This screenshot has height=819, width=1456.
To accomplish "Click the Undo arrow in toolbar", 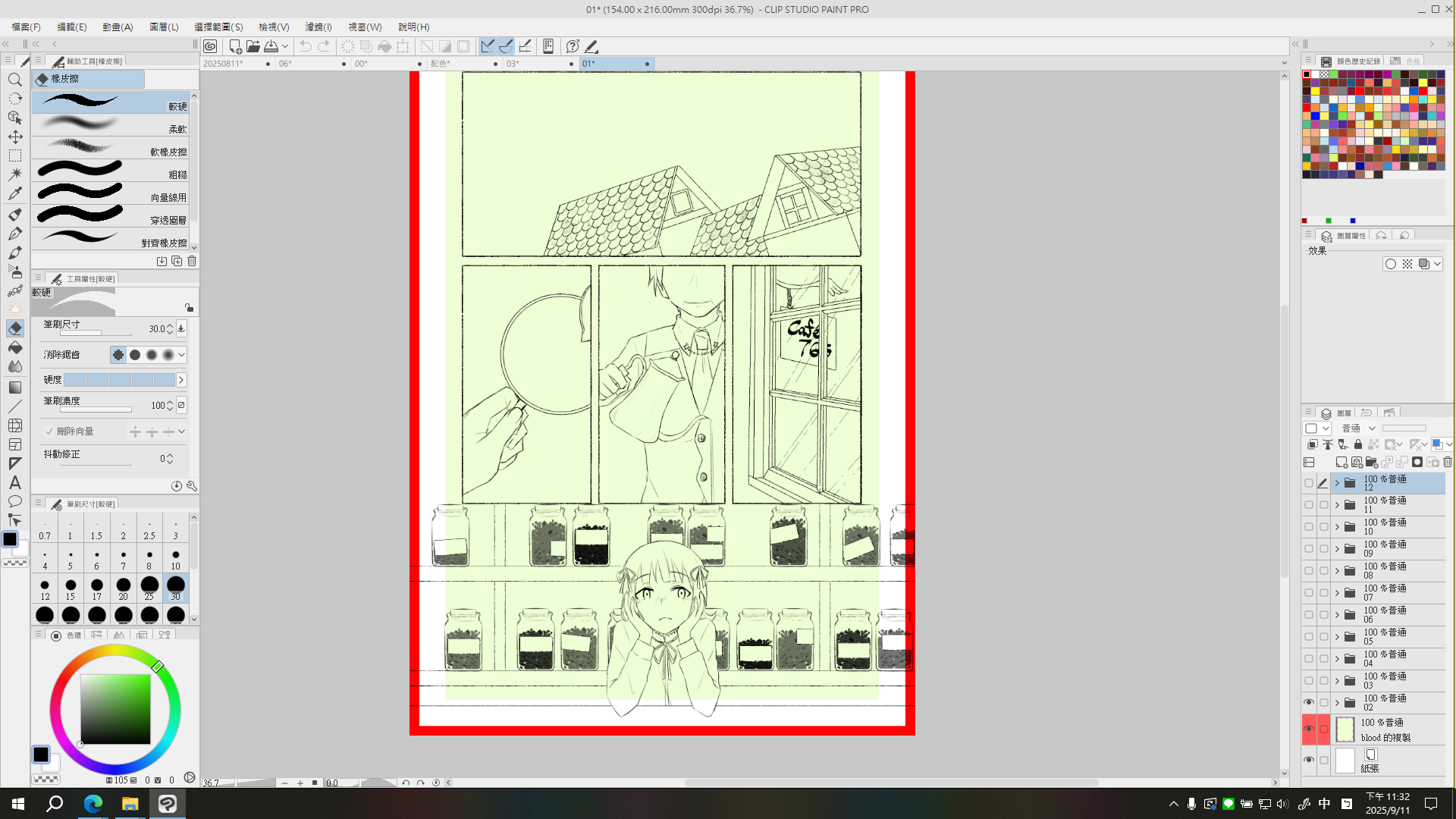I will (x=305, y=46).
